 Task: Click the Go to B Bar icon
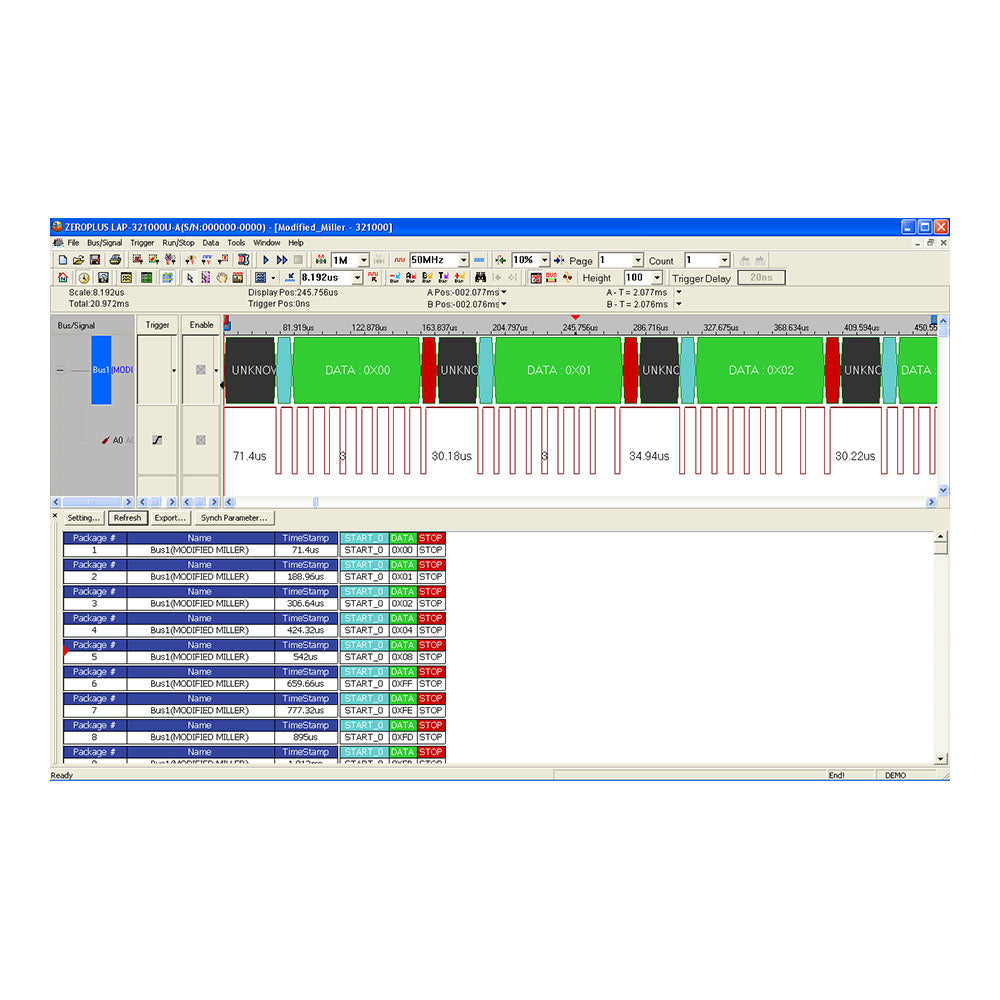[427, 277]
